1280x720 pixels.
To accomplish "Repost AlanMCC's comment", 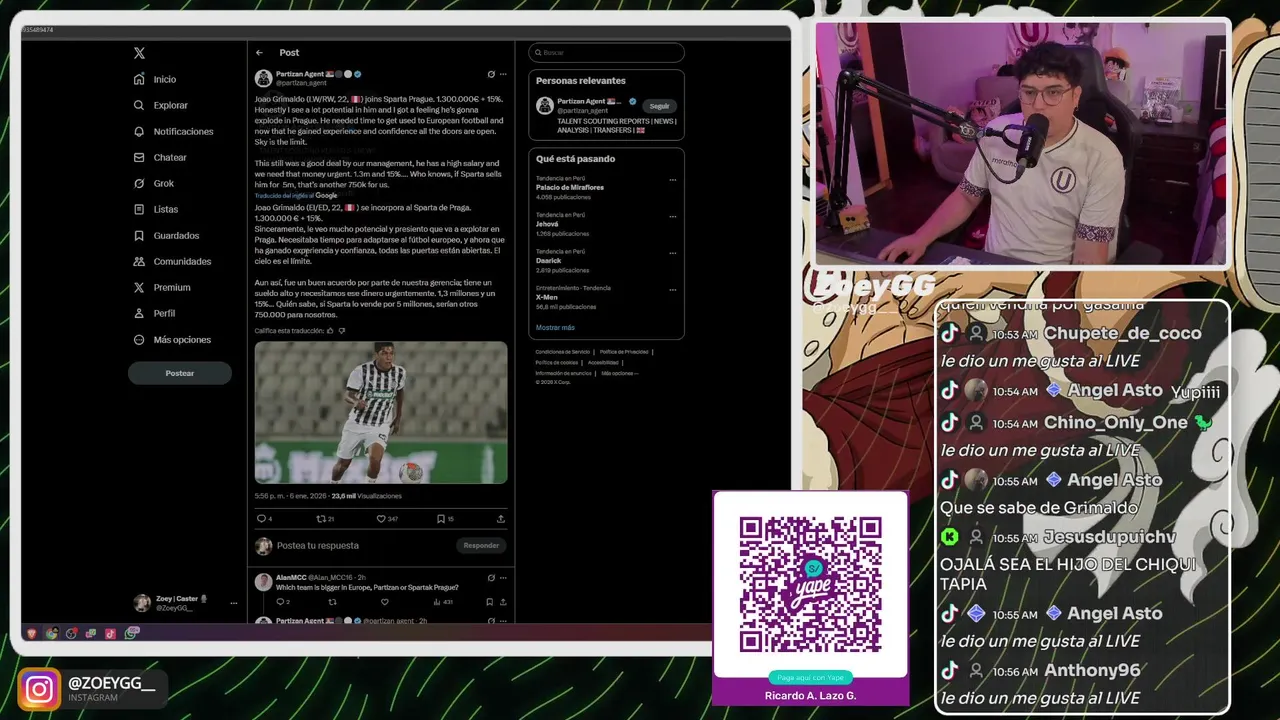I will pyautogui.click(x=333, y=602).
